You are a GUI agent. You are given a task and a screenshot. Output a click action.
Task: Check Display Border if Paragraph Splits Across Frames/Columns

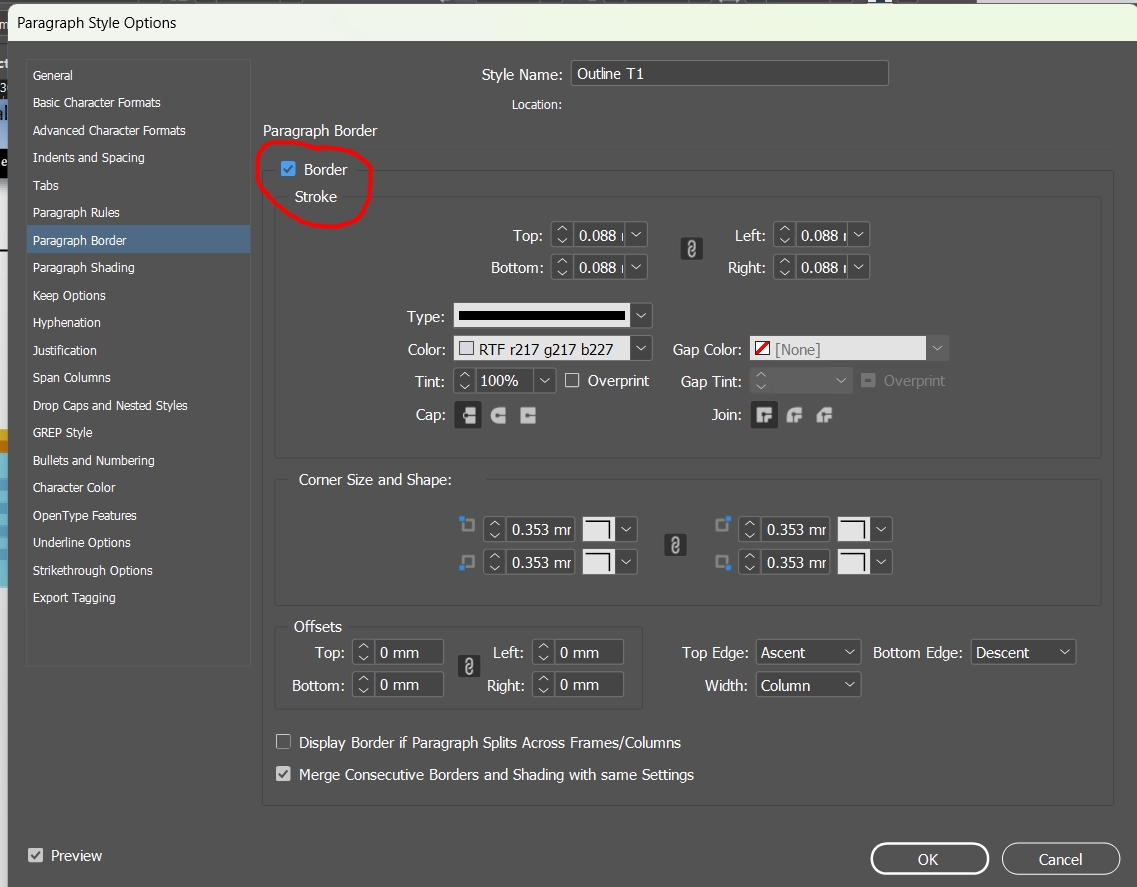(x=283, y=742)
